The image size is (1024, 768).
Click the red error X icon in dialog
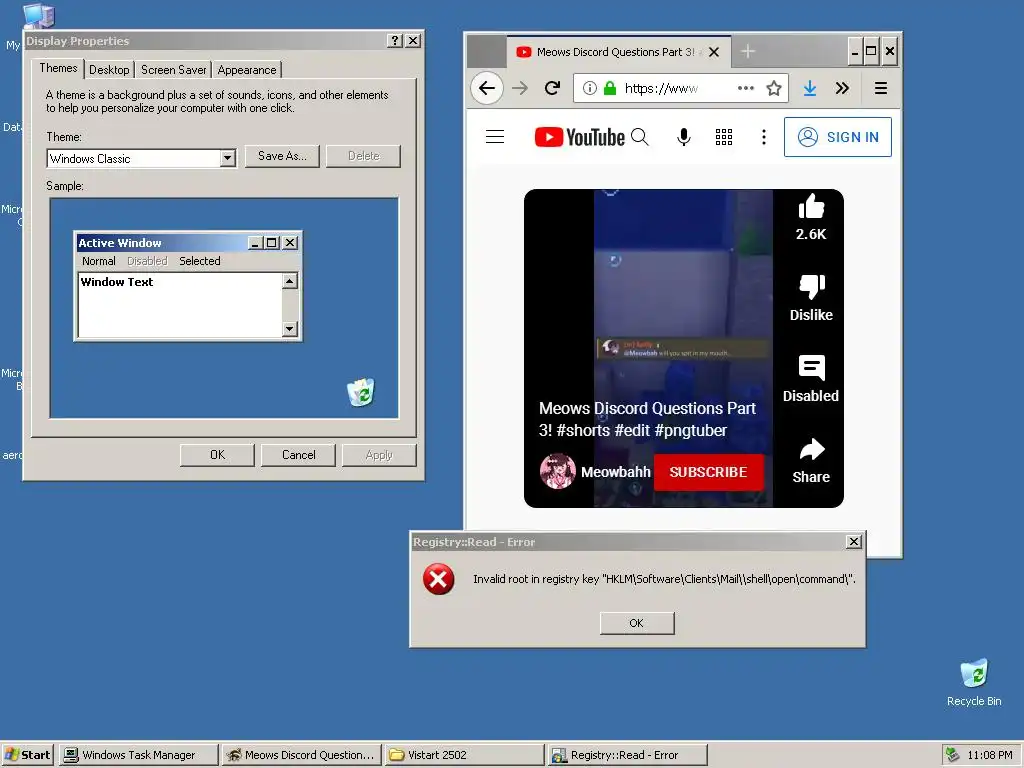[439, 579]
